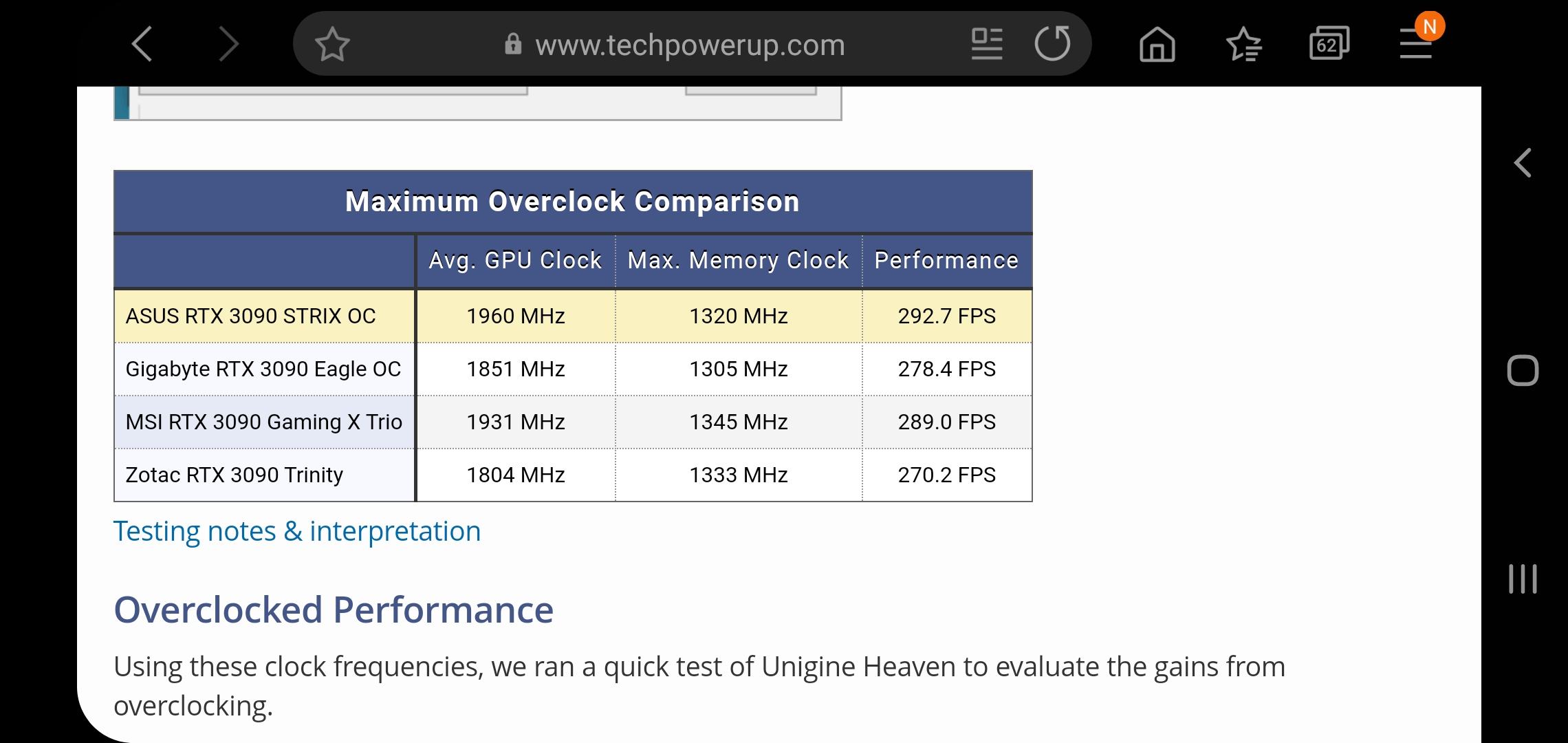This screenshot has height=743, width=1568.
Task: Click the browser tabs icon showing 62
Action: click(x=1329, y=43)
